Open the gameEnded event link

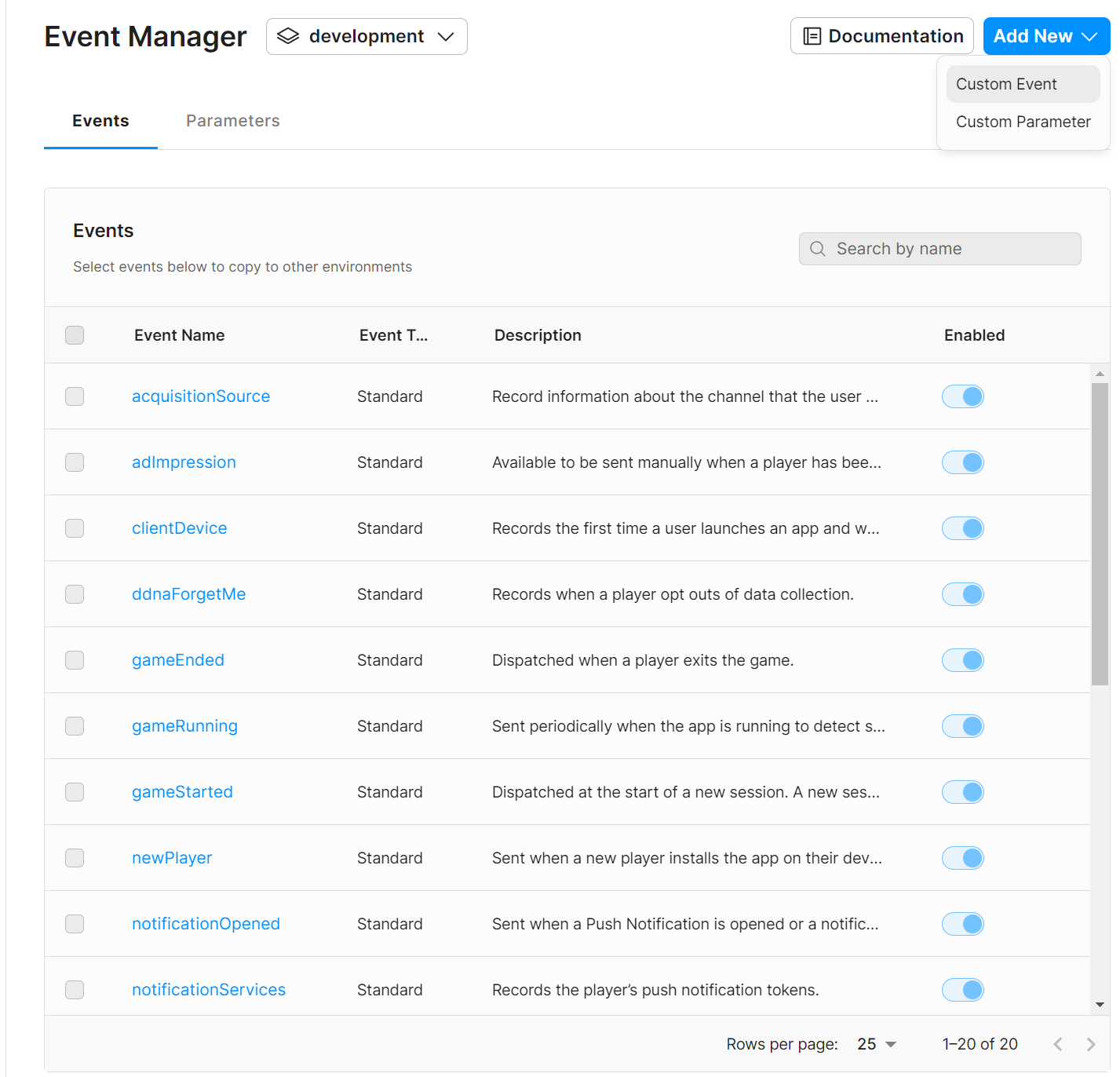click(178, 660)
